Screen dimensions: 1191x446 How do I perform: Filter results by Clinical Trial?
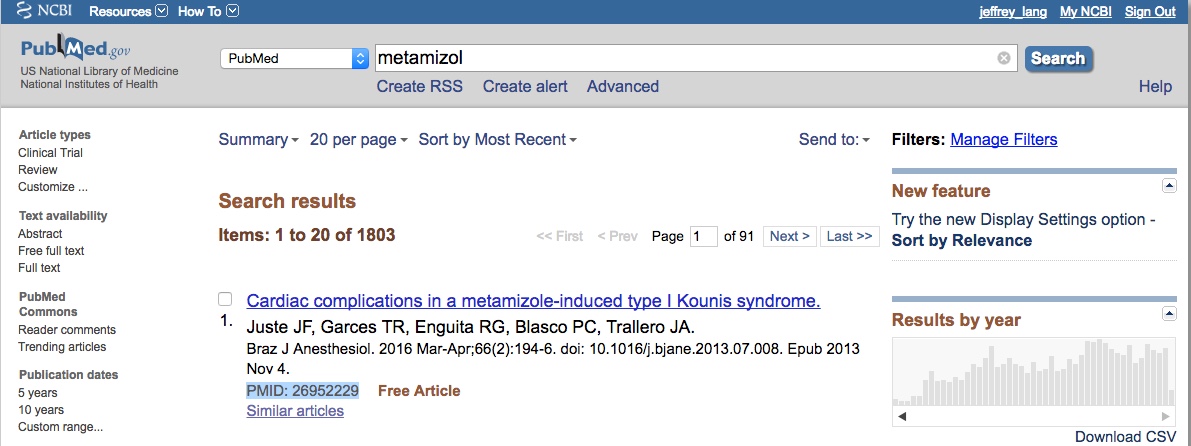50,153
